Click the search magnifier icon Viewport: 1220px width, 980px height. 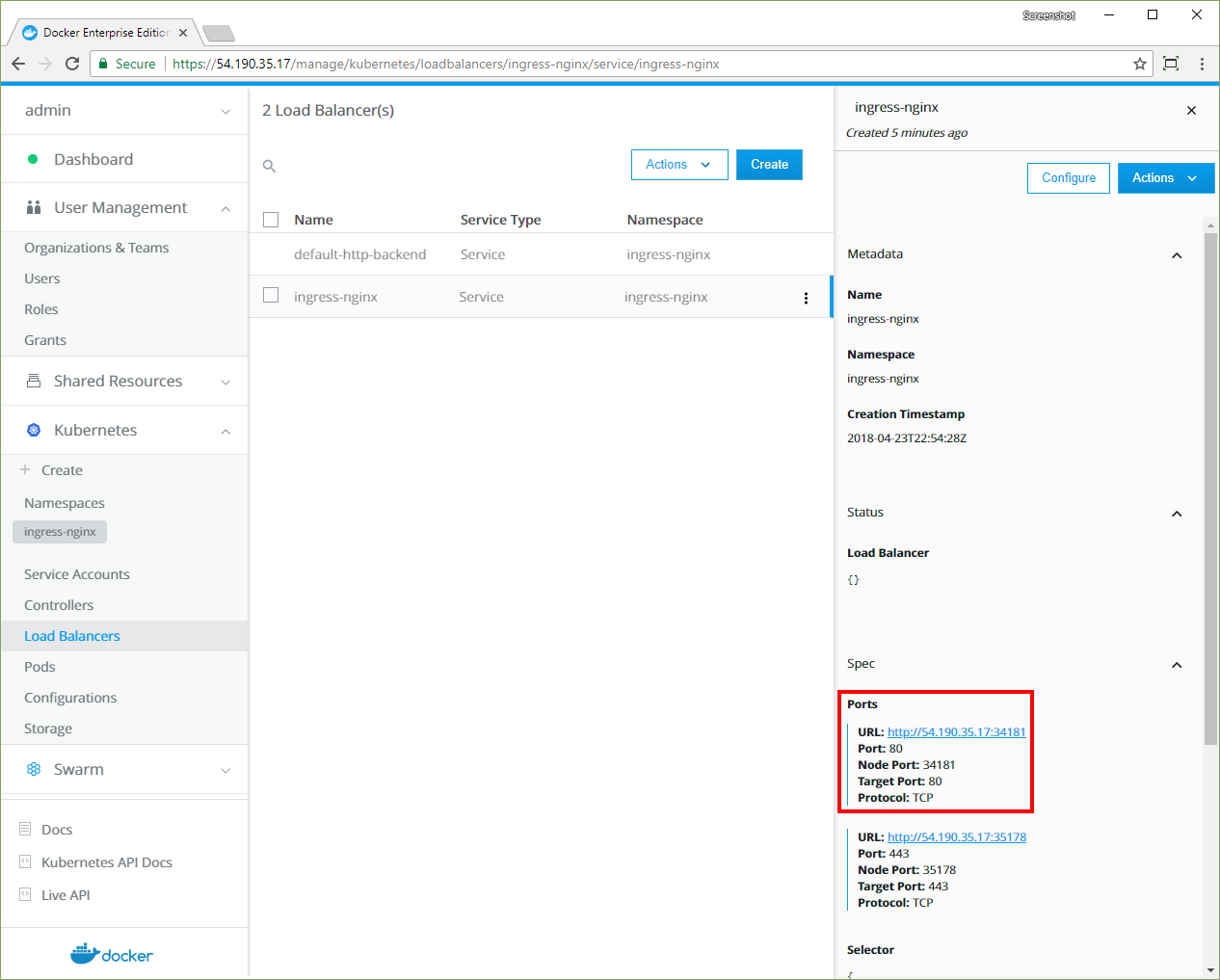270,166
